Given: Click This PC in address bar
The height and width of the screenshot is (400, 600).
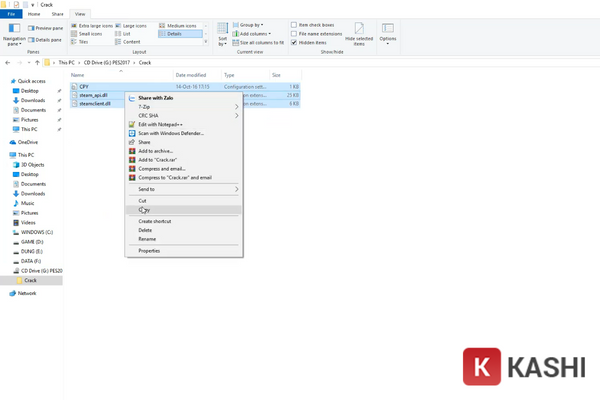Looking at the screenshot, I should (x=67, y=62).
